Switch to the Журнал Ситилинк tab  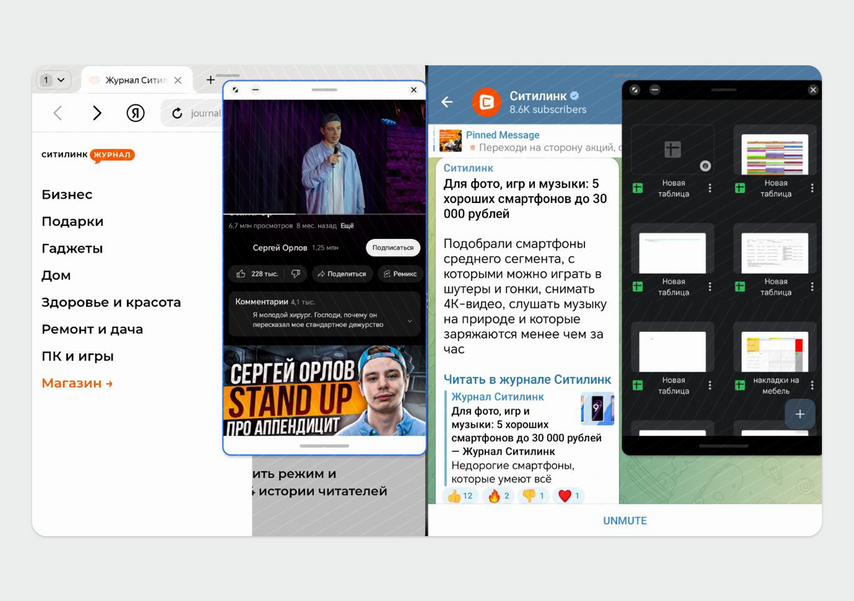pos(136,80)
